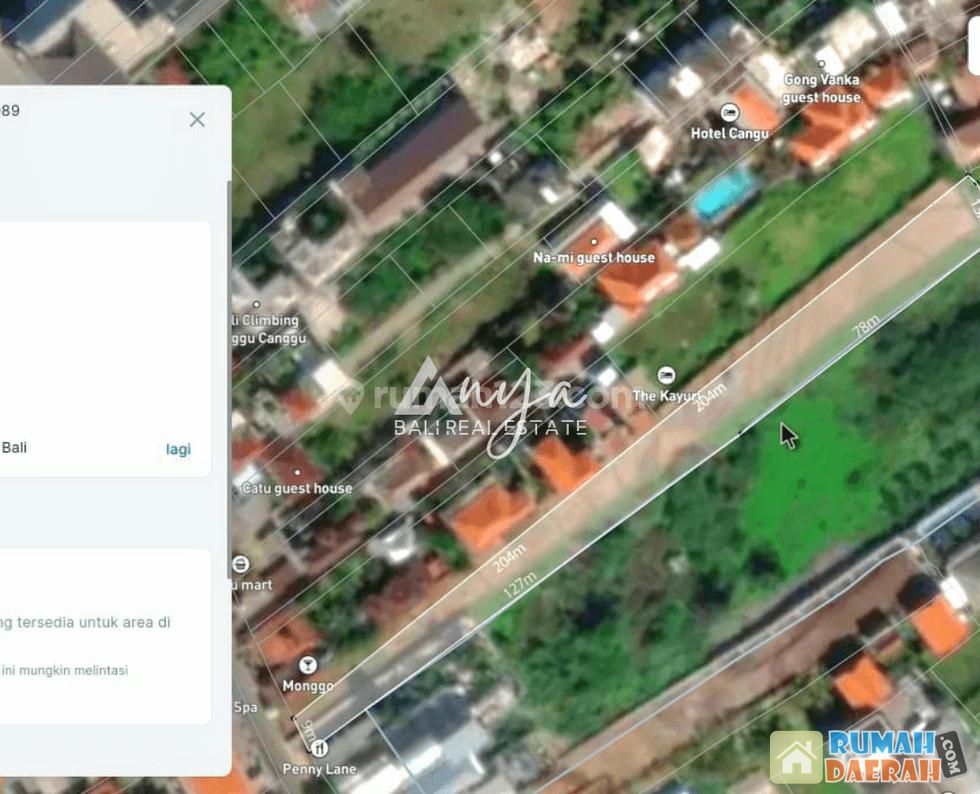Close the side info panel
Image resolution: width=980 pixels, height=794 pixels.
pos(197,120)
